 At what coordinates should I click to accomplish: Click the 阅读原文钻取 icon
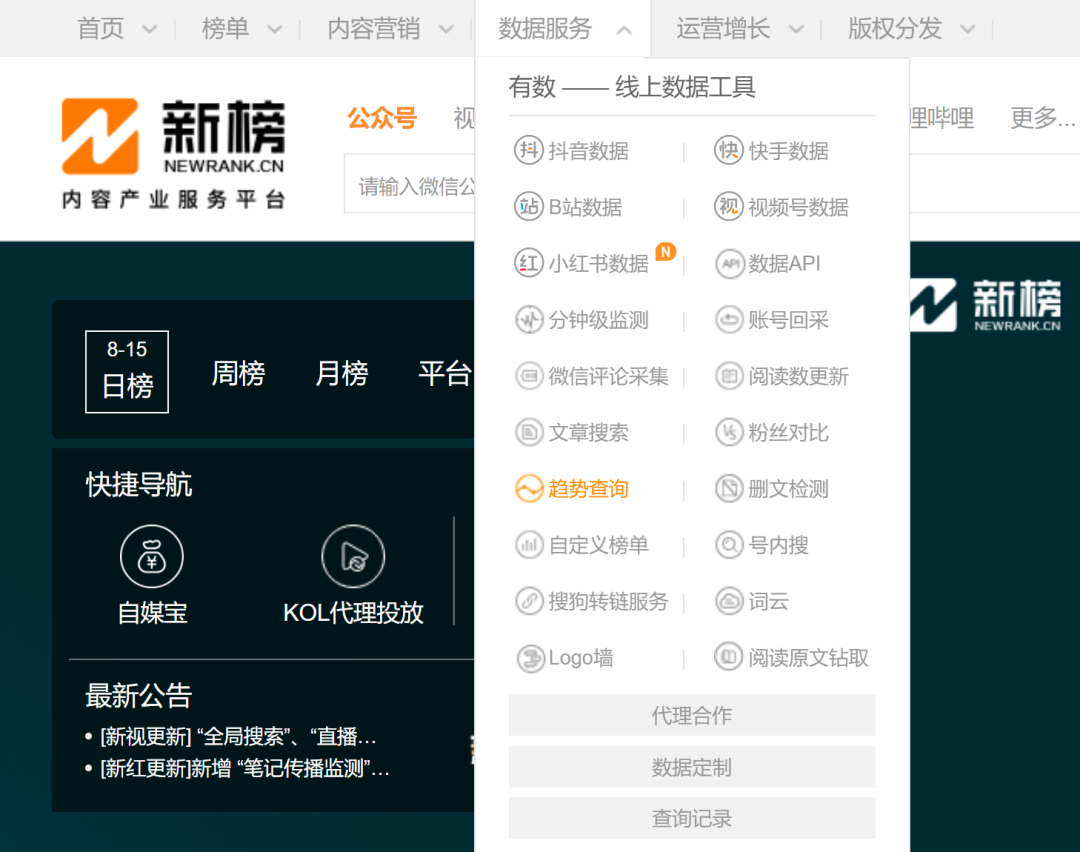point(729,657)
